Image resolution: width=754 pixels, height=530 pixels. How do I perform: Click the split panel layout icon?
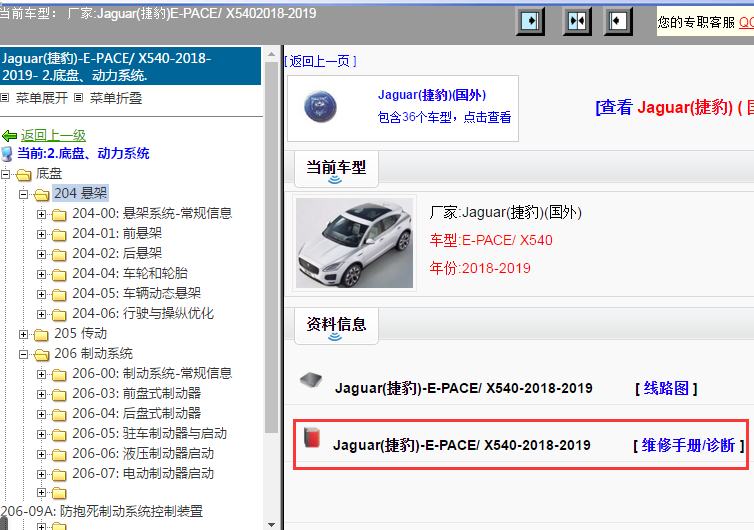click(577, 21)
